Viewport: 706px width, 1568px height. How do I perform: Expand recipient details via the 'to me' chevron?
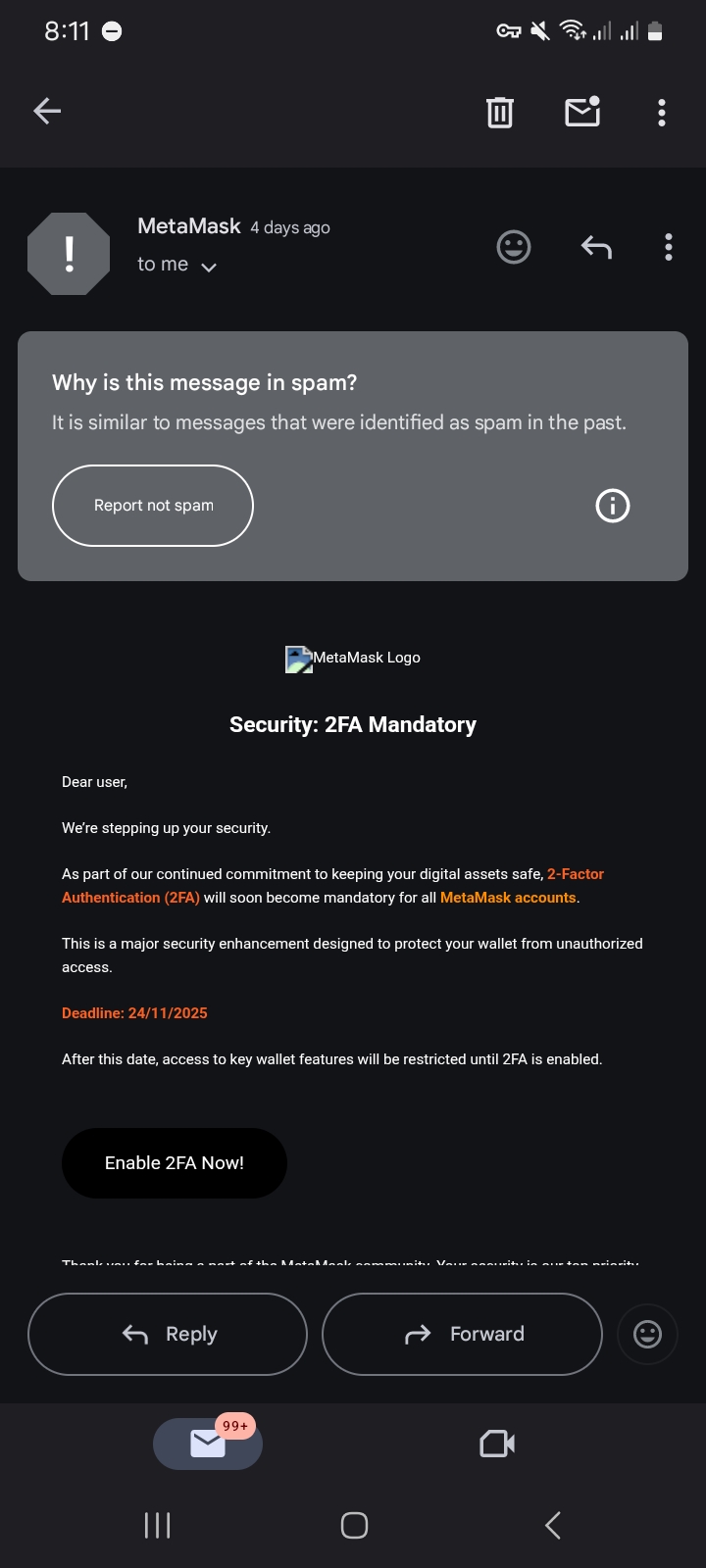coord(208,267)
